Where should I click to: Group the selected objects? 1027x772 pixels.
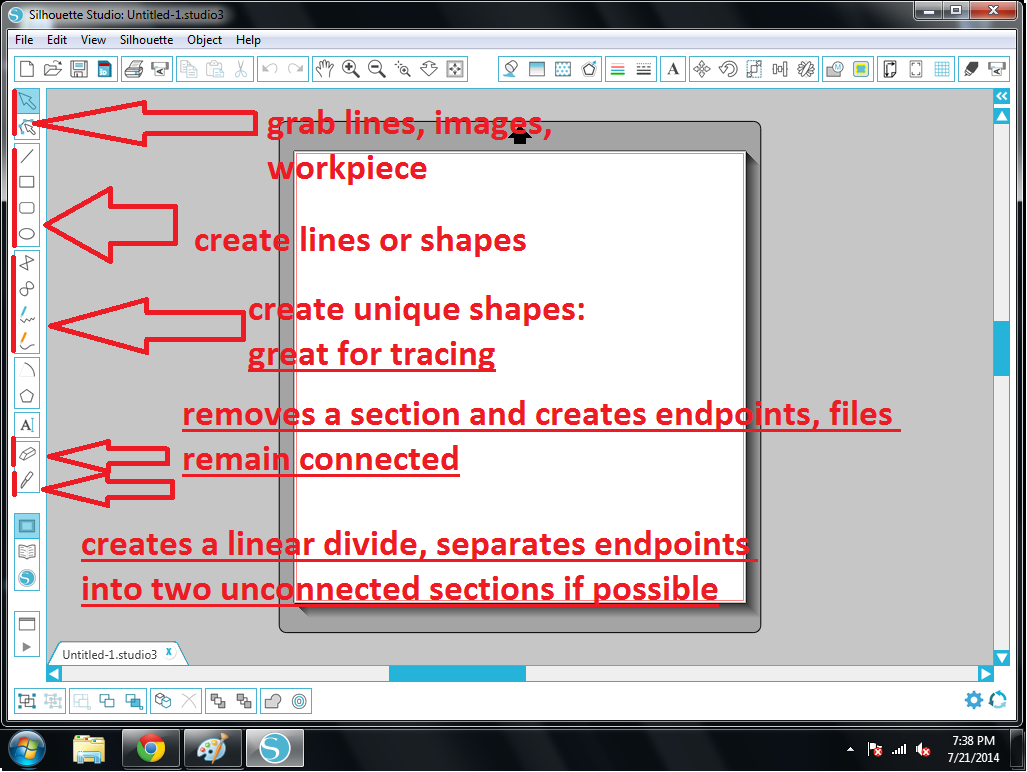point(27,701)
